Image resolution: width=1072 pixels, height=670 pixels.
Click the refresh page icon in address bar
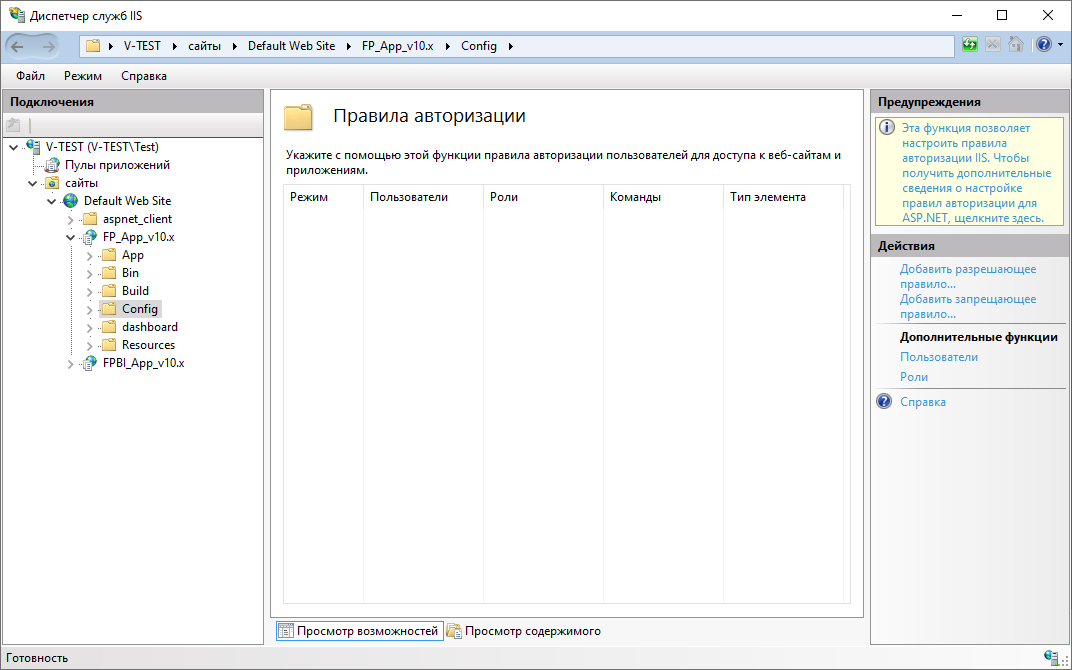(969, 45)
